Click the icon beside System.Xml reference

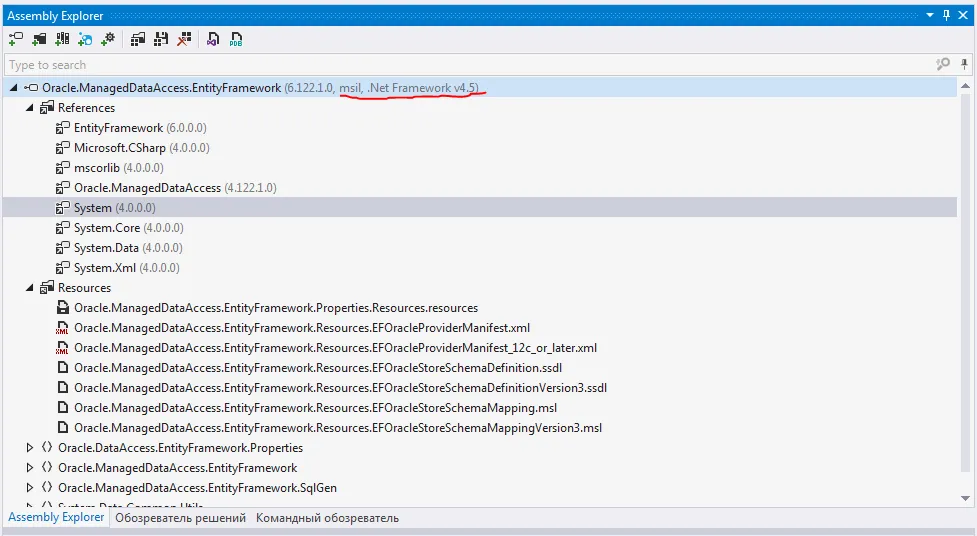(x=62, y=267)
